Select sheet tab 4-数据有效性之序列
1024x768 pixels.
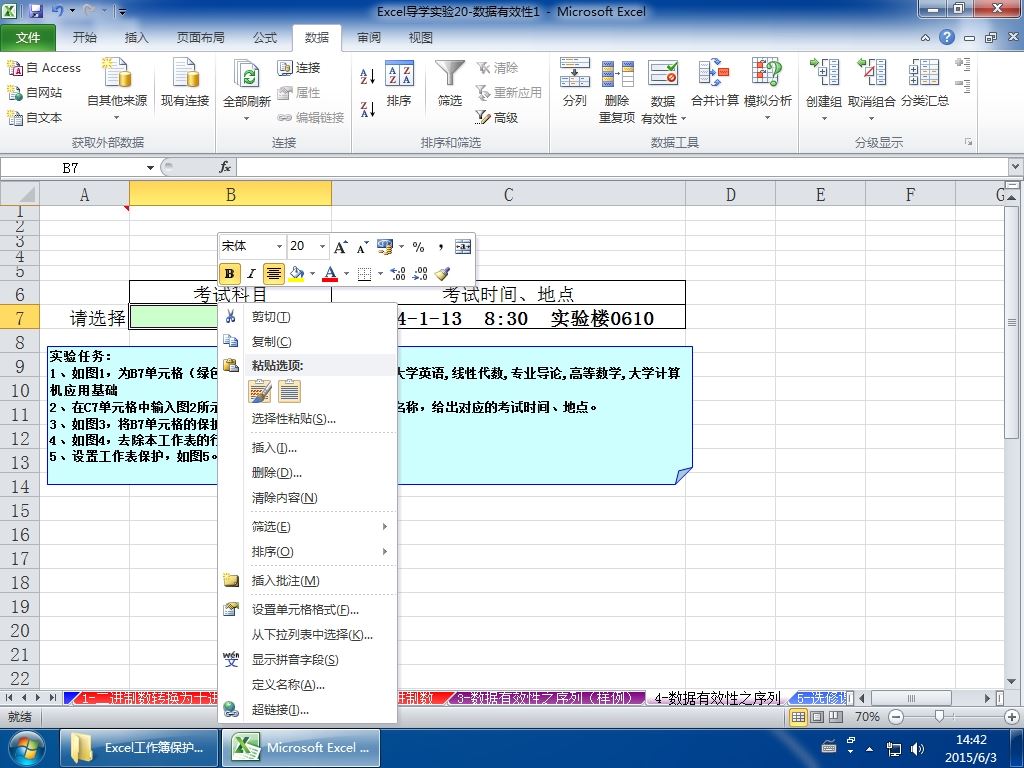coord(717,698)
